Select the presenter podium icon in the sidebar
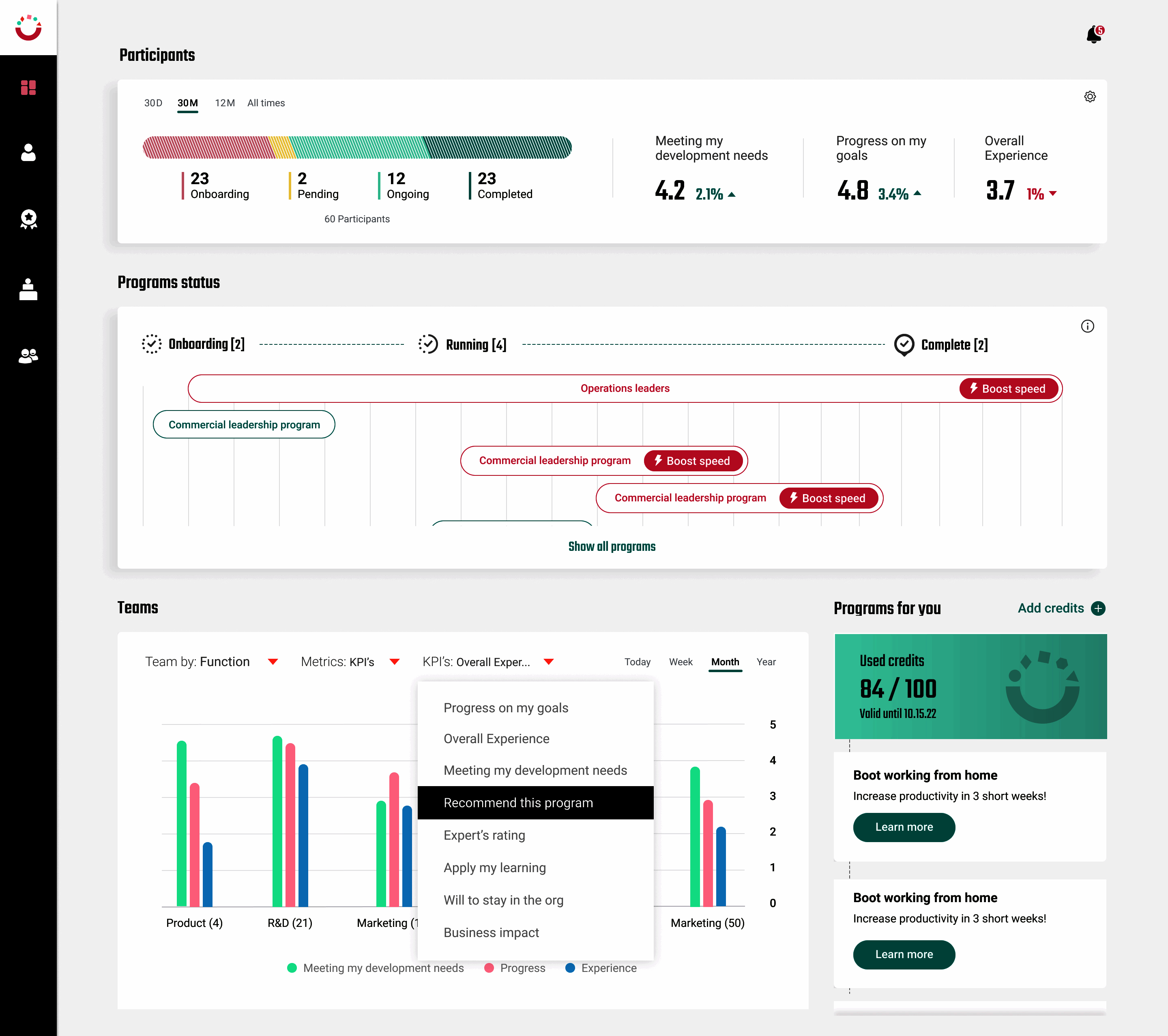 (28, 289)
